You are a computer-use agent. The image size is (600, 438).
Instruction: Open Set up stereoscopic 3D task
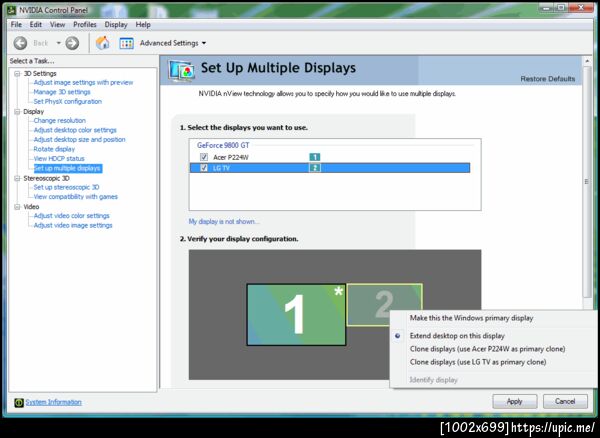[x=66, y=187]
